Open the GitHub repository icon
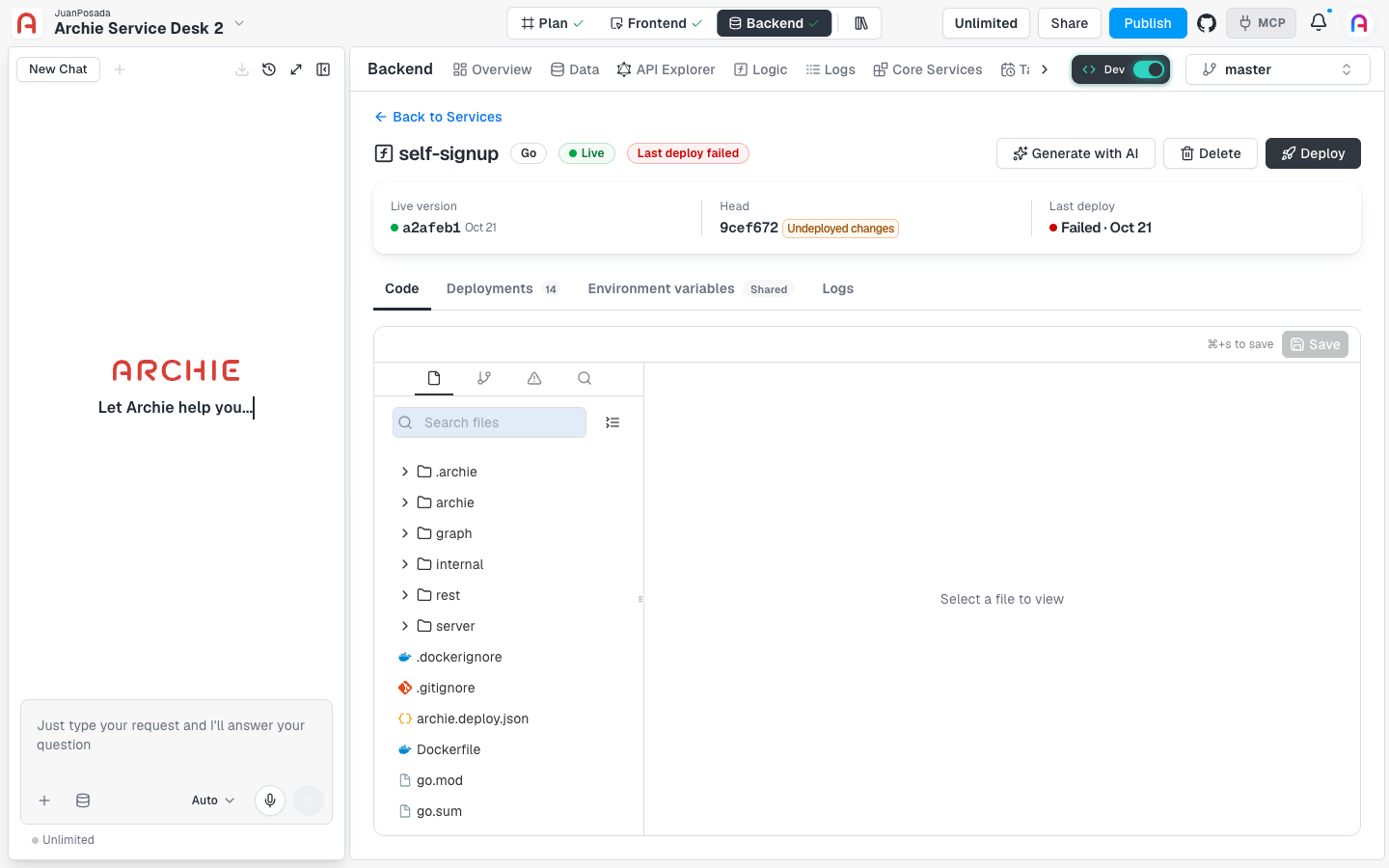Image resolution: width=1389 pixels, height=868 pixels. [x=1207, y=23]
